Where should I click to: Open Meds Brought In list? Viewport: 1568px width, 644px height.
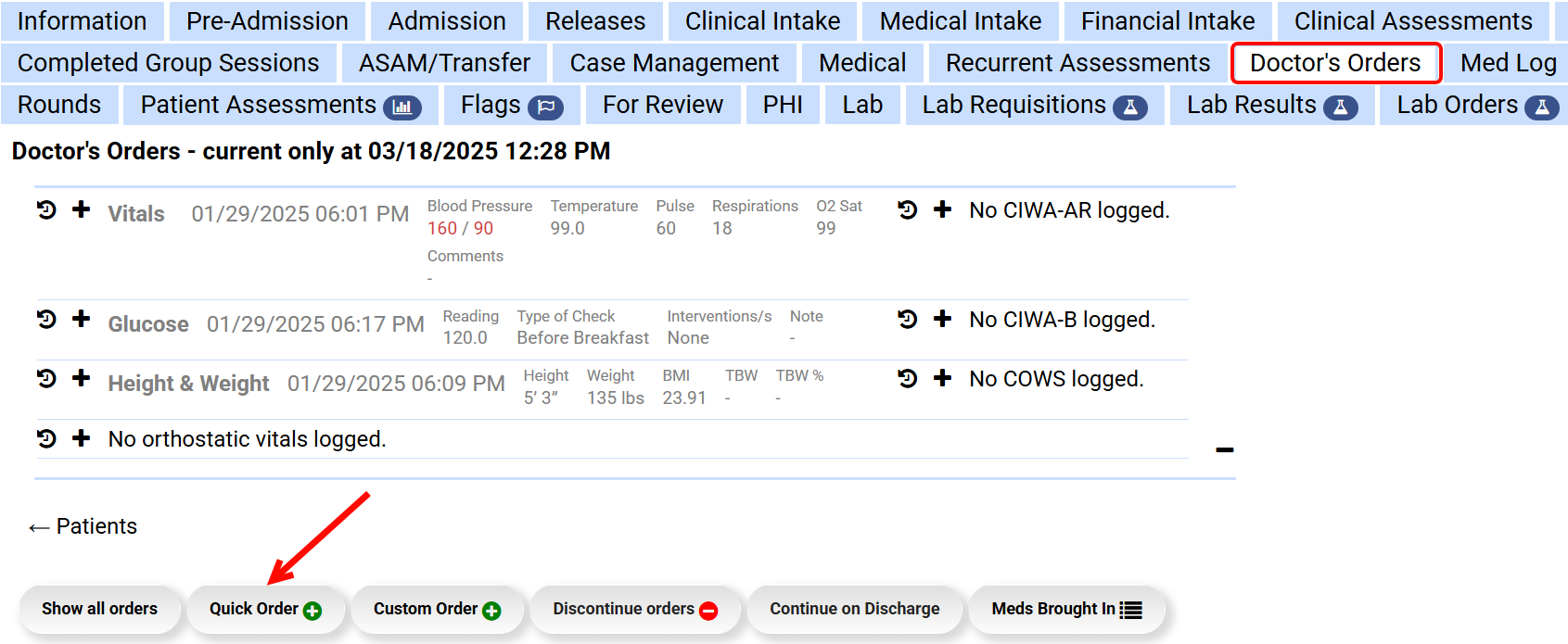tap(1066, 609)
